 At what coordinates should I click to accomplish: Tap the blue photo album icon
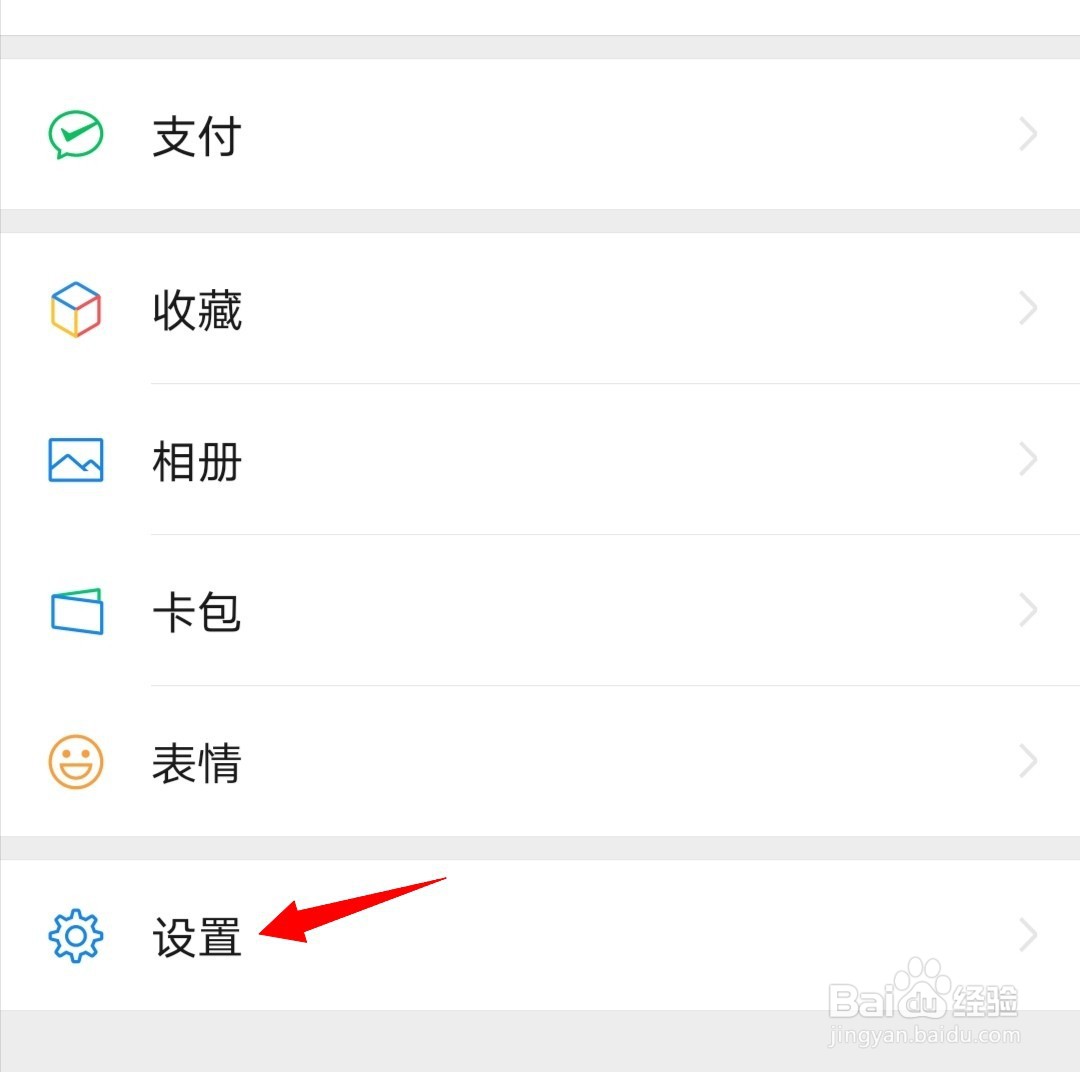point(76,460)
